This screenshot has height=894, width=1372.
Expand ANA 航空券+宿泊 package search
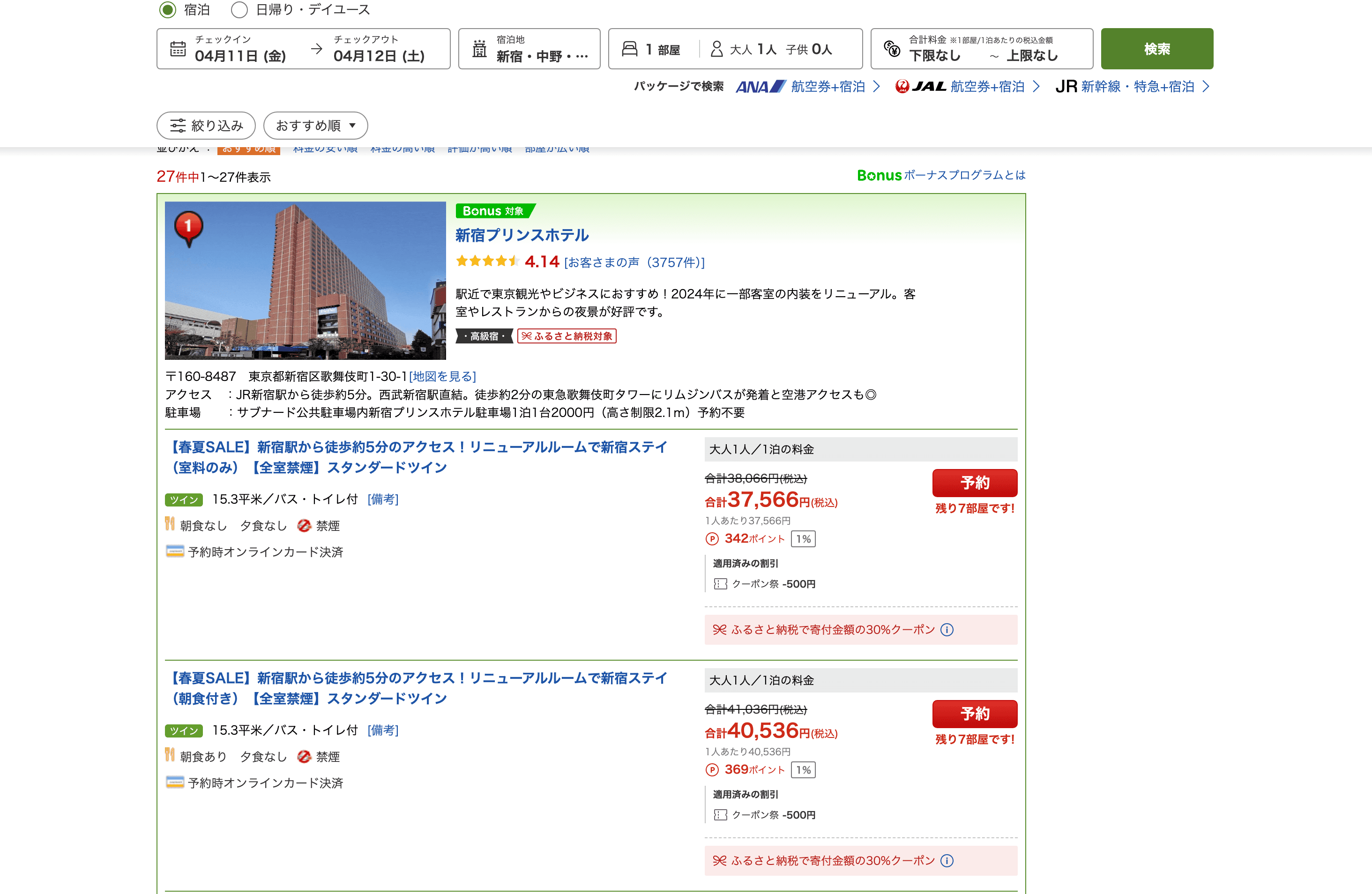pyautogui.click(x=808, y=87)
